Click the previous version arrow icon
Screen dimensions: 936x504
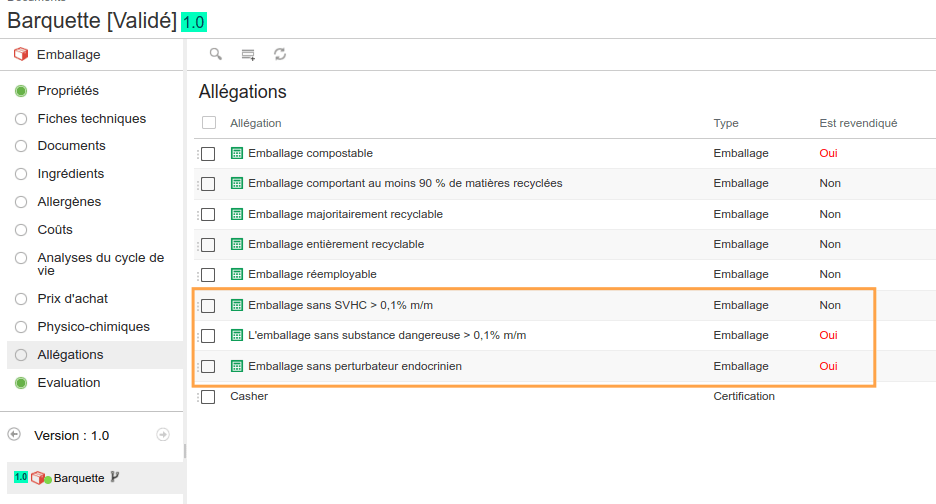(x=14, y=435)
